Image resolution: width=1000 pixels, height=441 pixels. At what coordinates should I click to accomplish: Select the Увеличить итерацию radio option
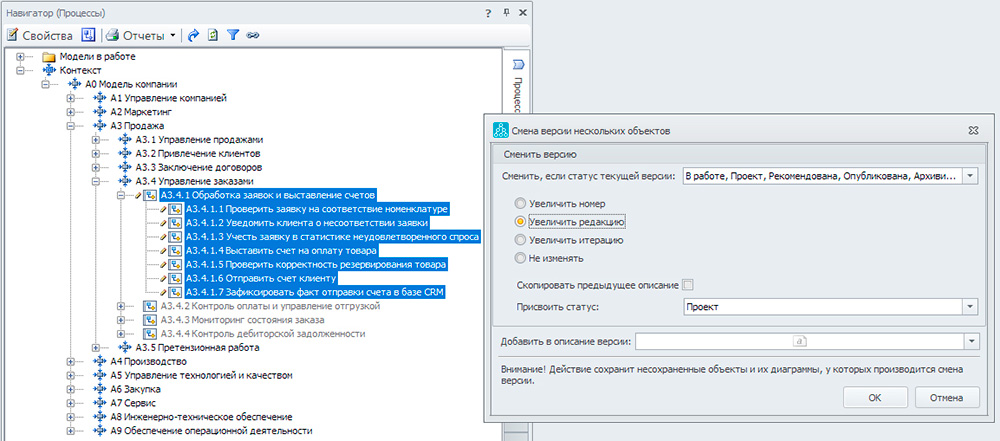coord(519,240)
